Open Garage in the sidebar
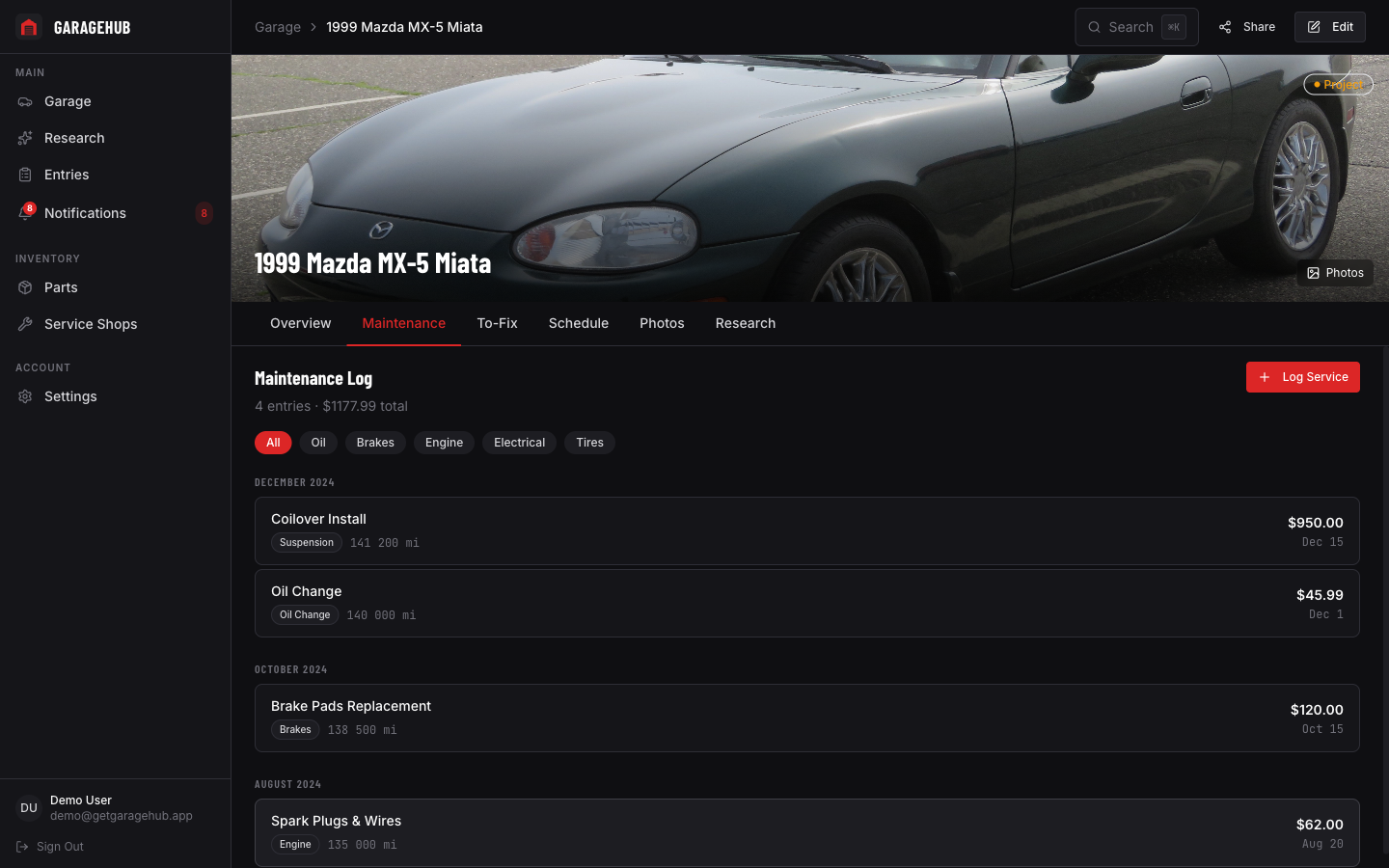 [115, 101]
